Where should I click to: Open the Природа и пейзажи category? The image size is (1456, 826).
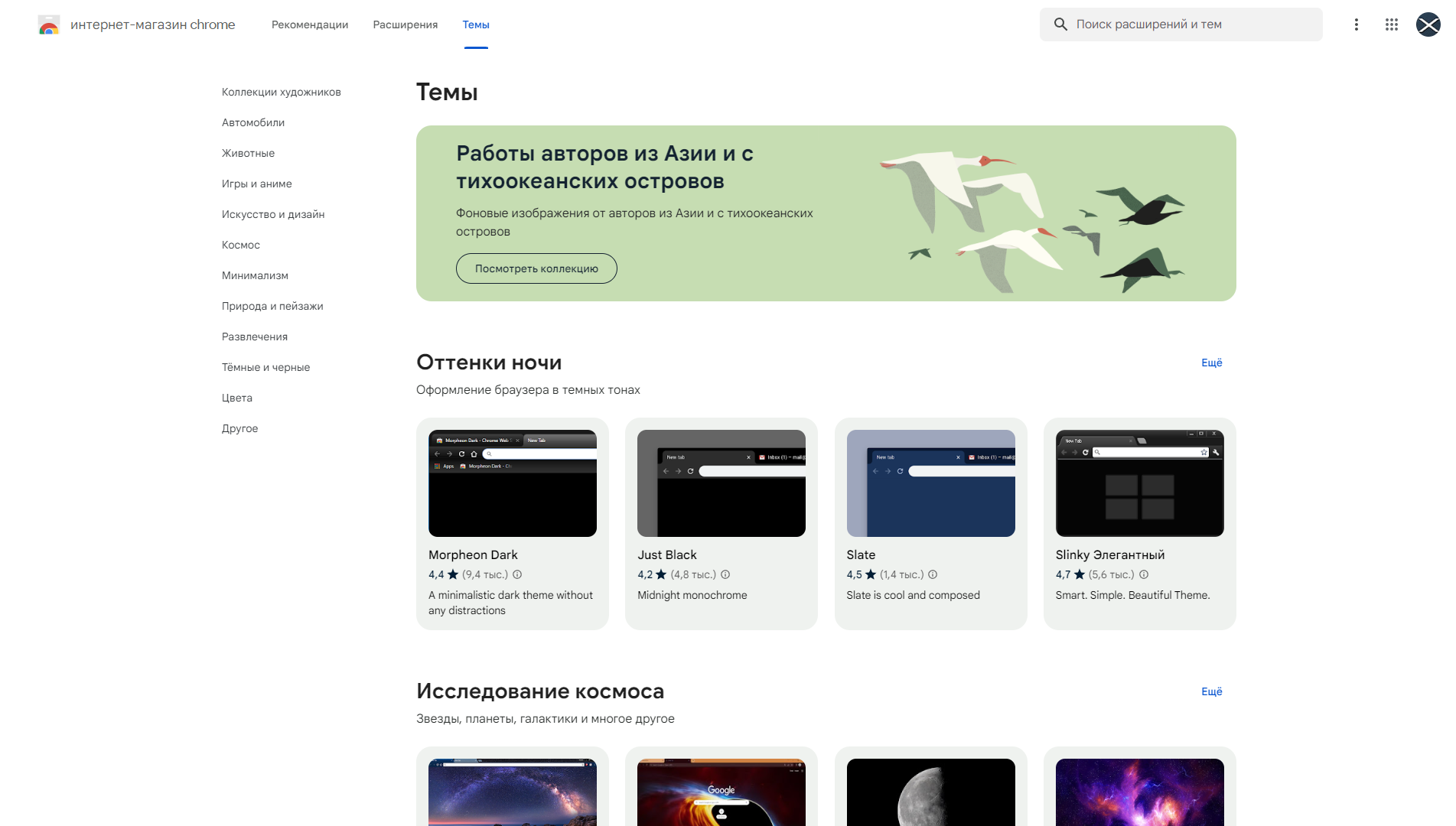[x=272, y=306]
